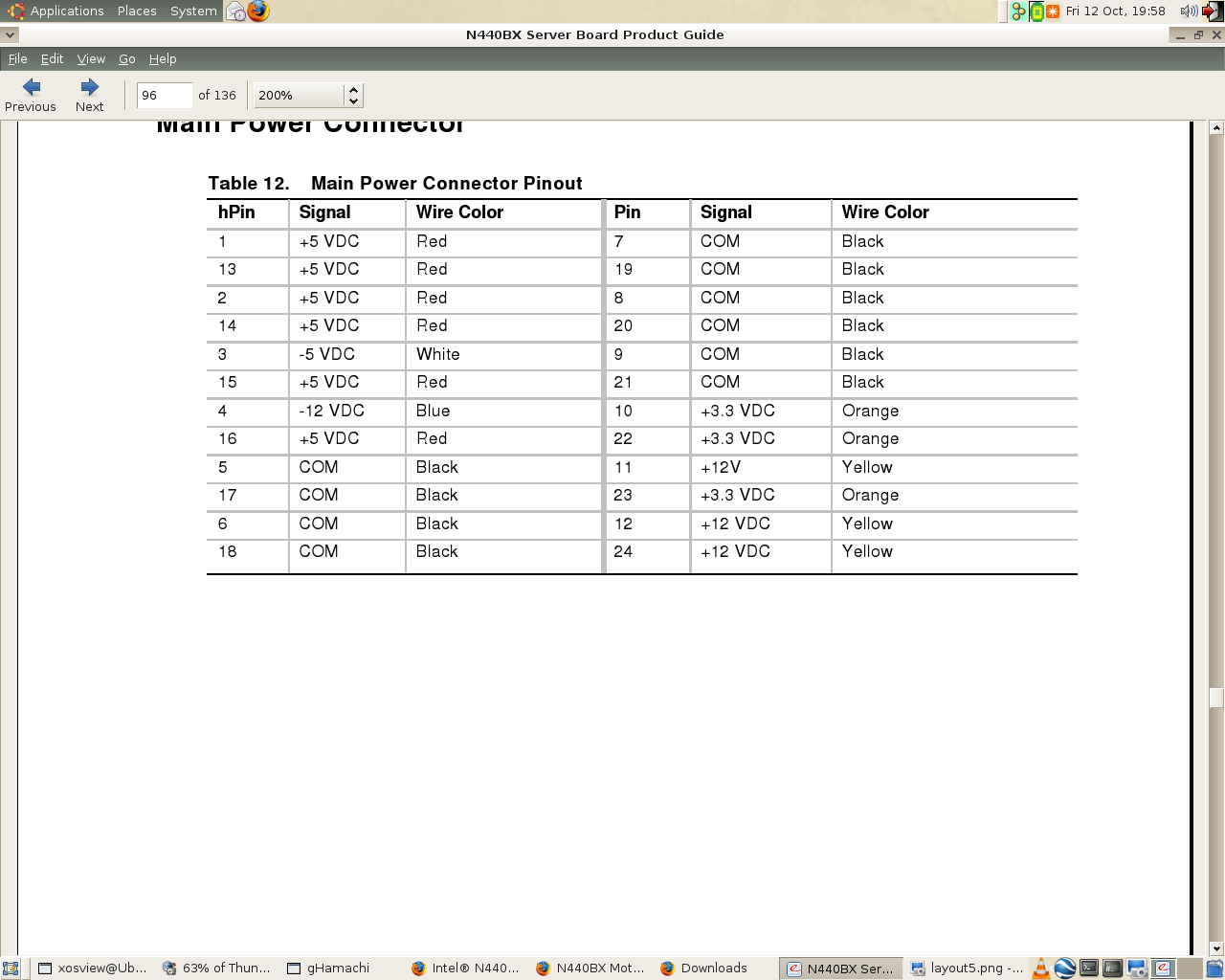This screenshot has height=980, width=1225.
Task: Switch to the N440BX Ser... taskbar window
Action: 839,969
